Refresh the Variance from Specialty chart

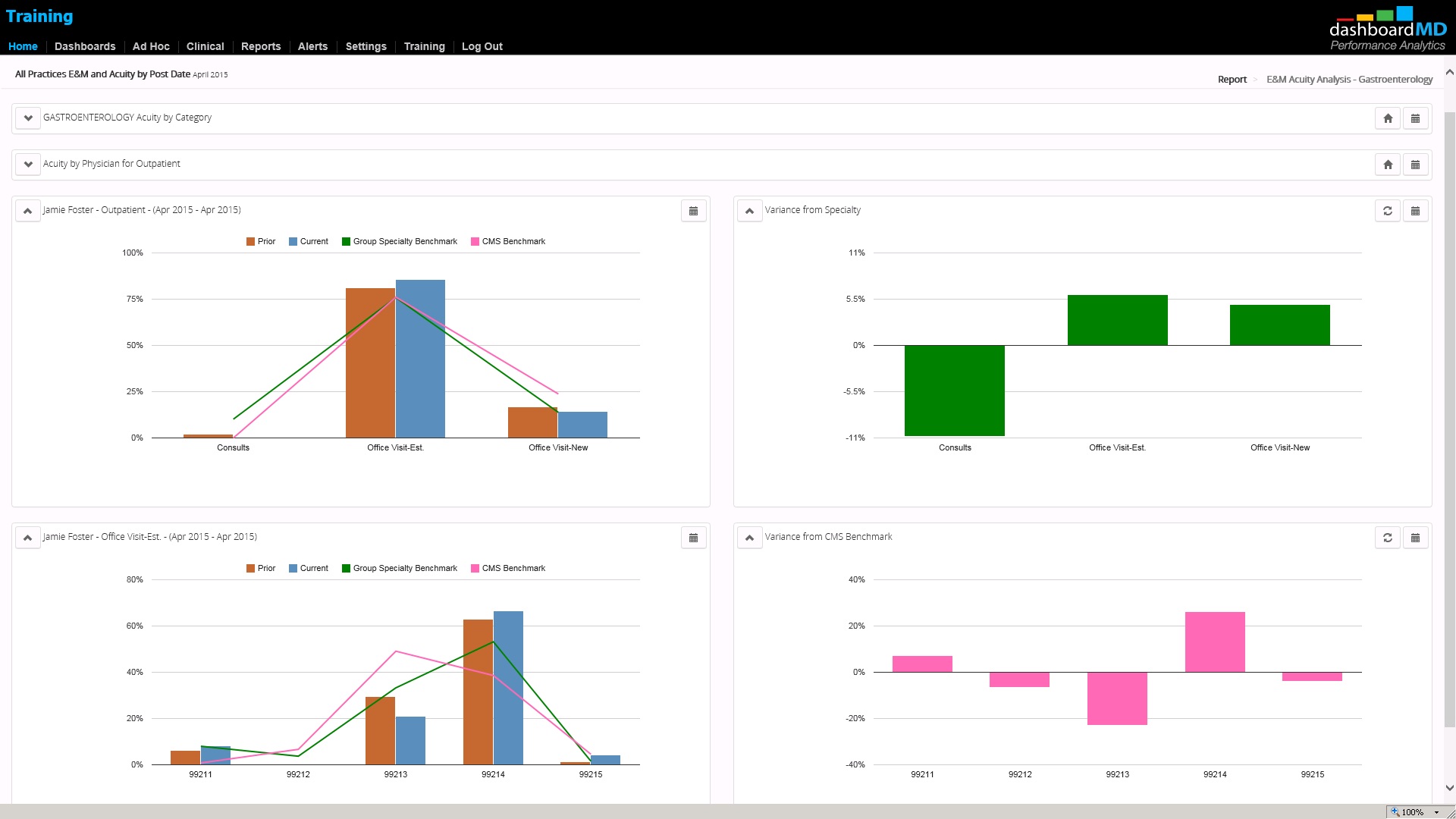pos(1388,211)
